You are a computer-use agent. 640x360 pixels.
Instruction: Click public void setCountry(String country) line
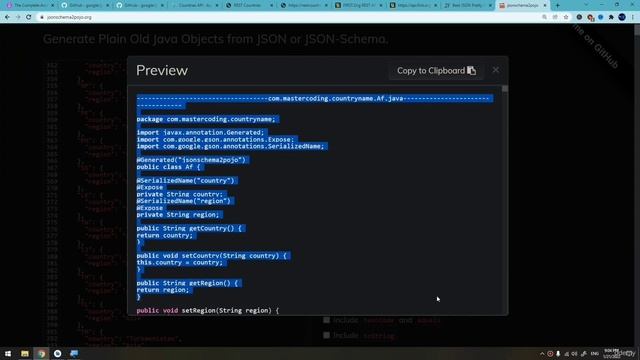(x=211, y=256)
